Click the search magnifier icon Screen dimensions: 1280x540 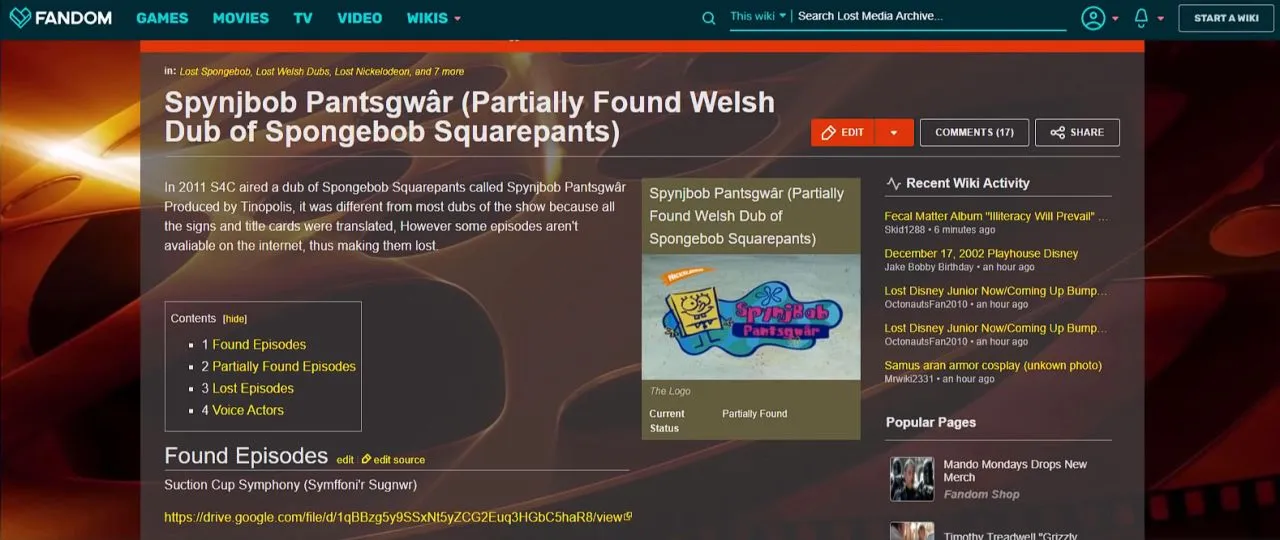tap(709, 18)
